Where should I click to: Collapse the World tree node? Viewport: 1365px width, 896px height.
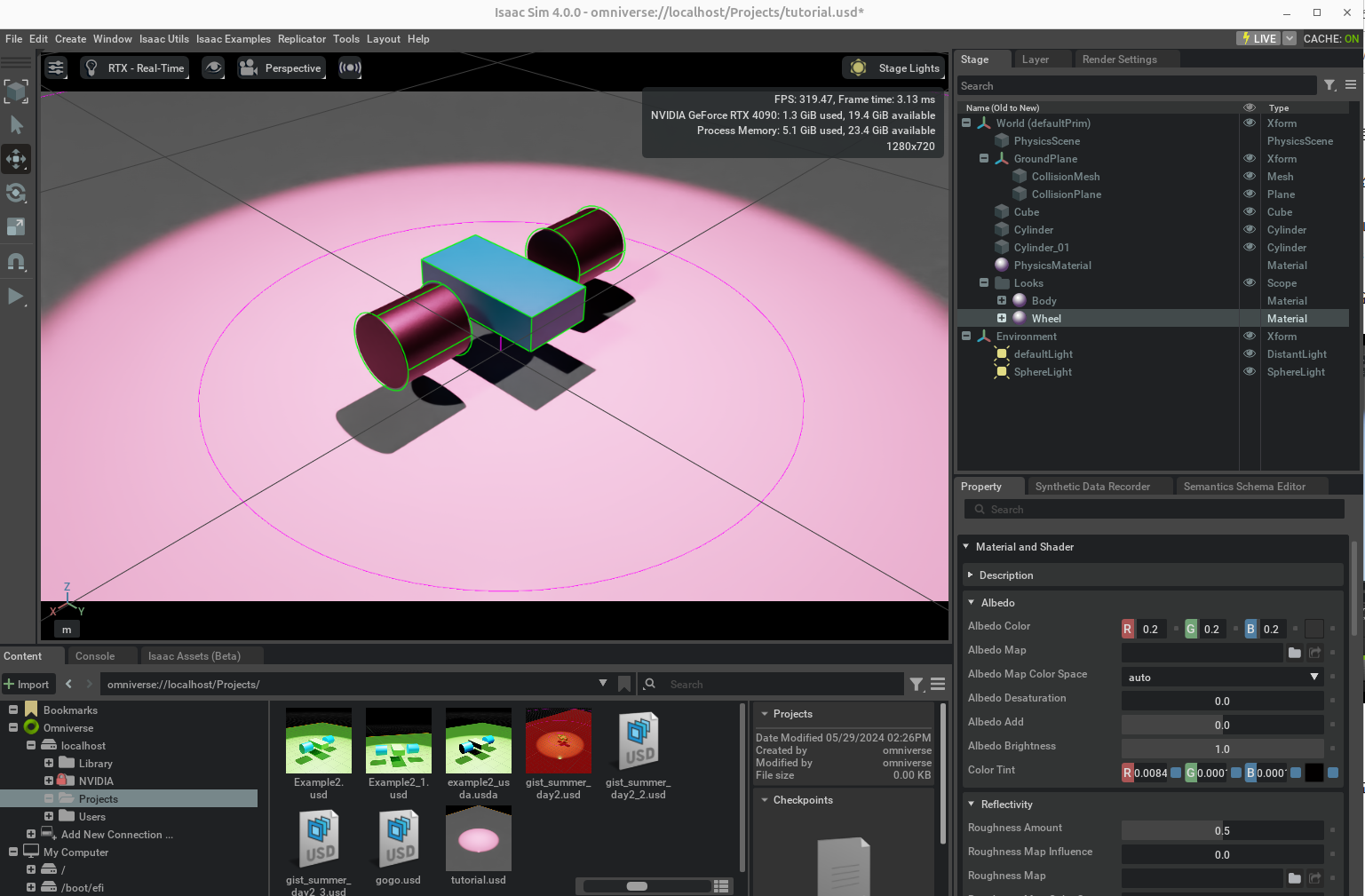(966, 123)
